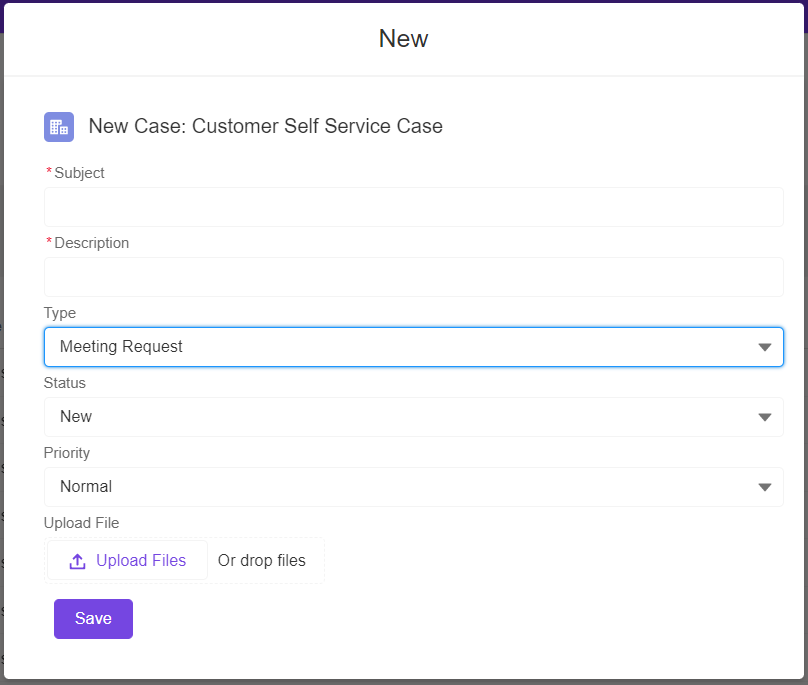This screenshot has width=808, height=685.
Task: Click the Type field chevron arrow
Action: pyautogui.click(x=765, y=347)
